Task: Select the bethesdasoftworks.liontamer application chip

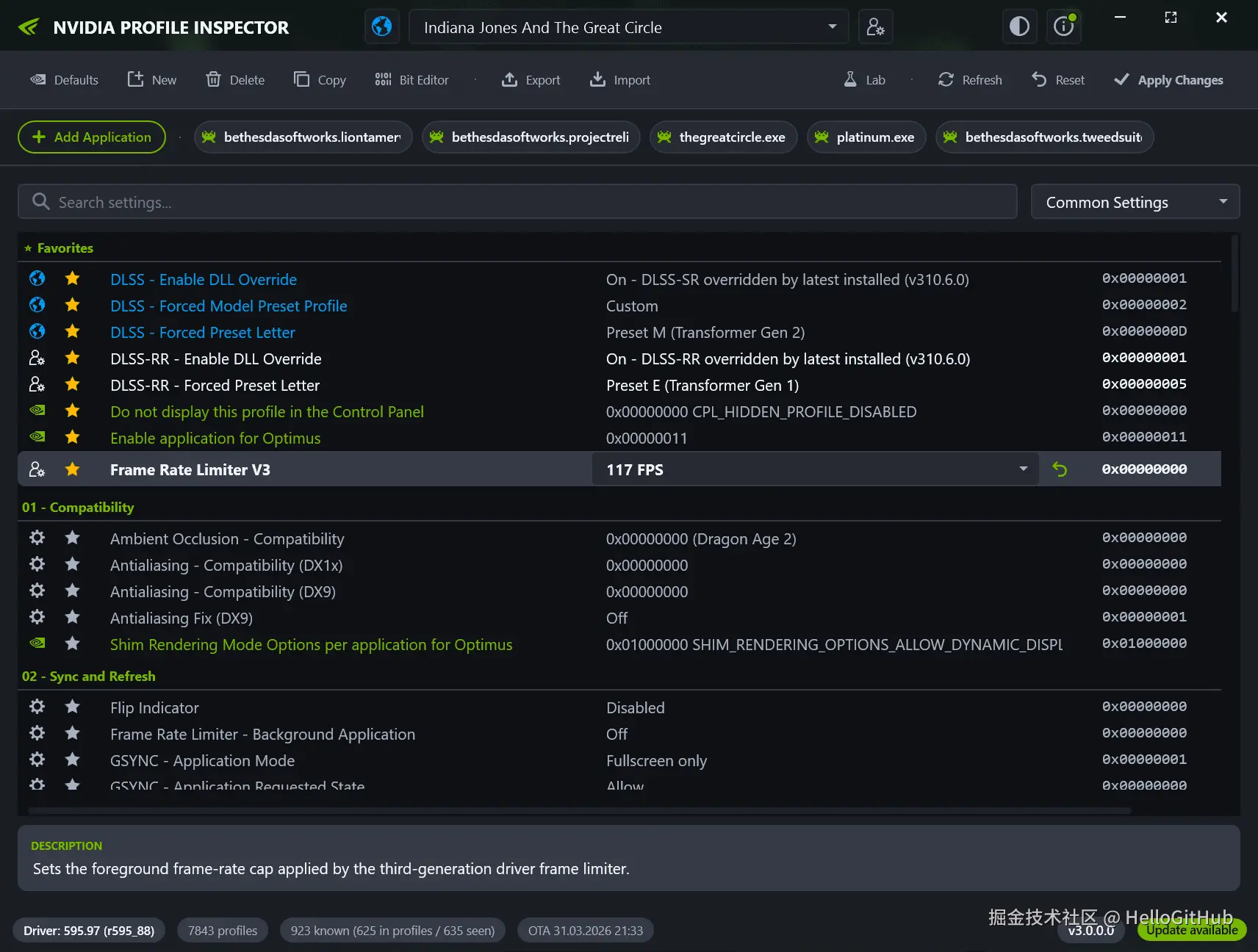Action: click(x=303, y=137)
